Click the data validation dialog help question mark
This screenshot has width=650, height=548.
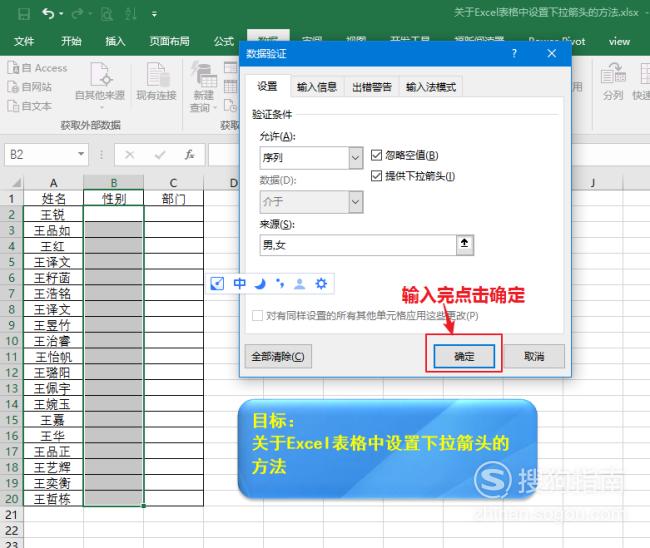tap(514, 53)
